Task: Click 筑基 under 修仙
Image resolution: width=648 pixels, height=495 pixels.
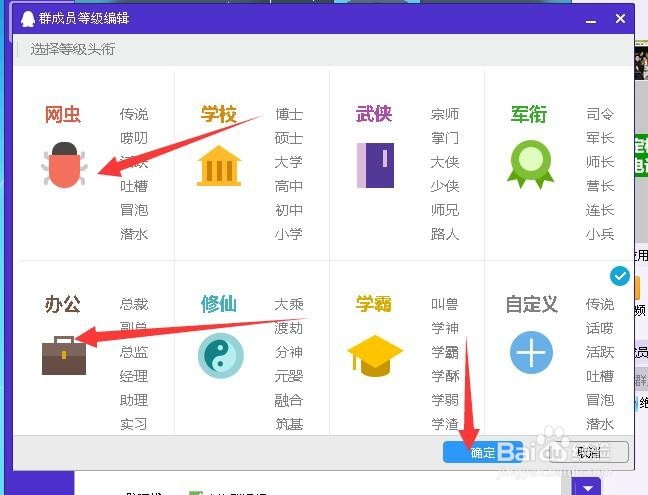Action: coord(289,424)
